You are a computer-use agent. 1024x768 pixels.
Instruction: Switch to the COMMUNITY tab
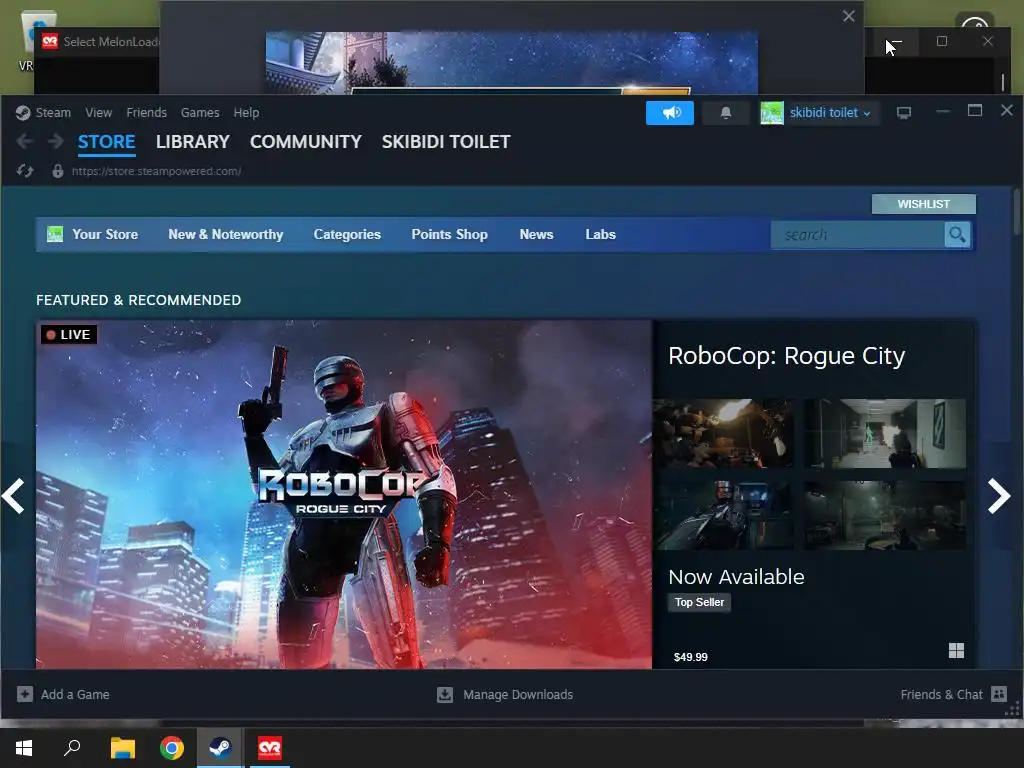click(306, 142)
